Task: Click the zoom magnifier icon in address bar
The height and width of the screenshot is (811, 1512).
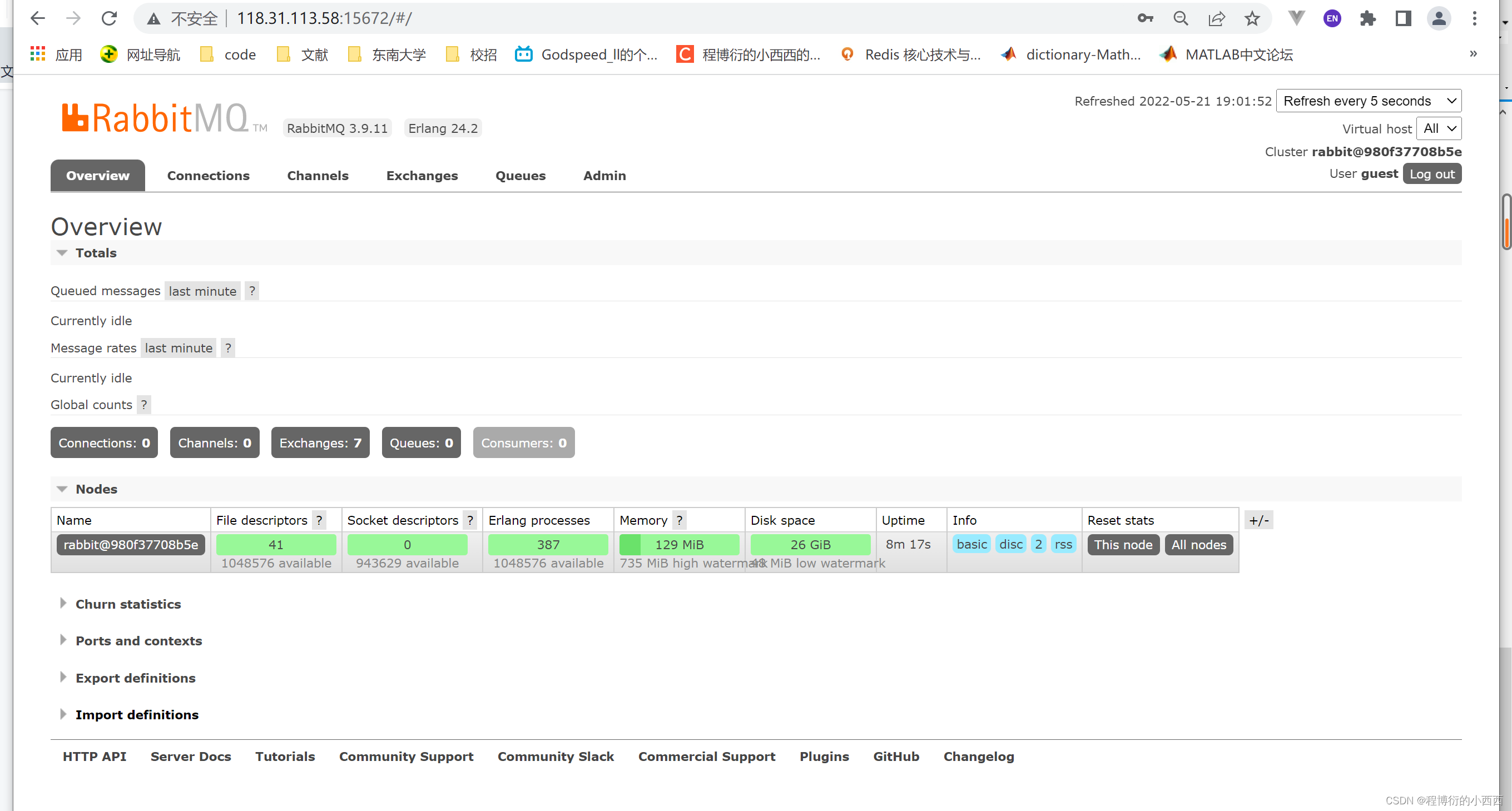Action: click(x=1181, y=19)
